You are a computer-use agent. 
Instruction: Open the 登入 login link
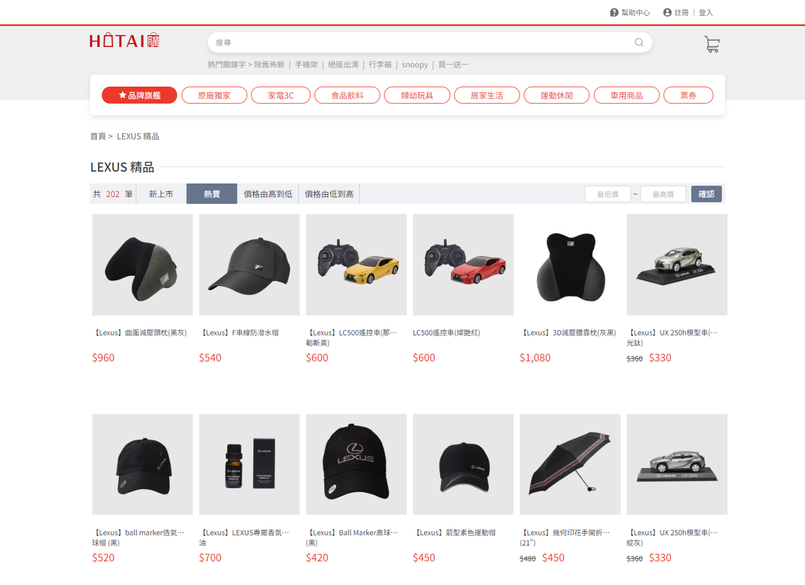point(706,13)
